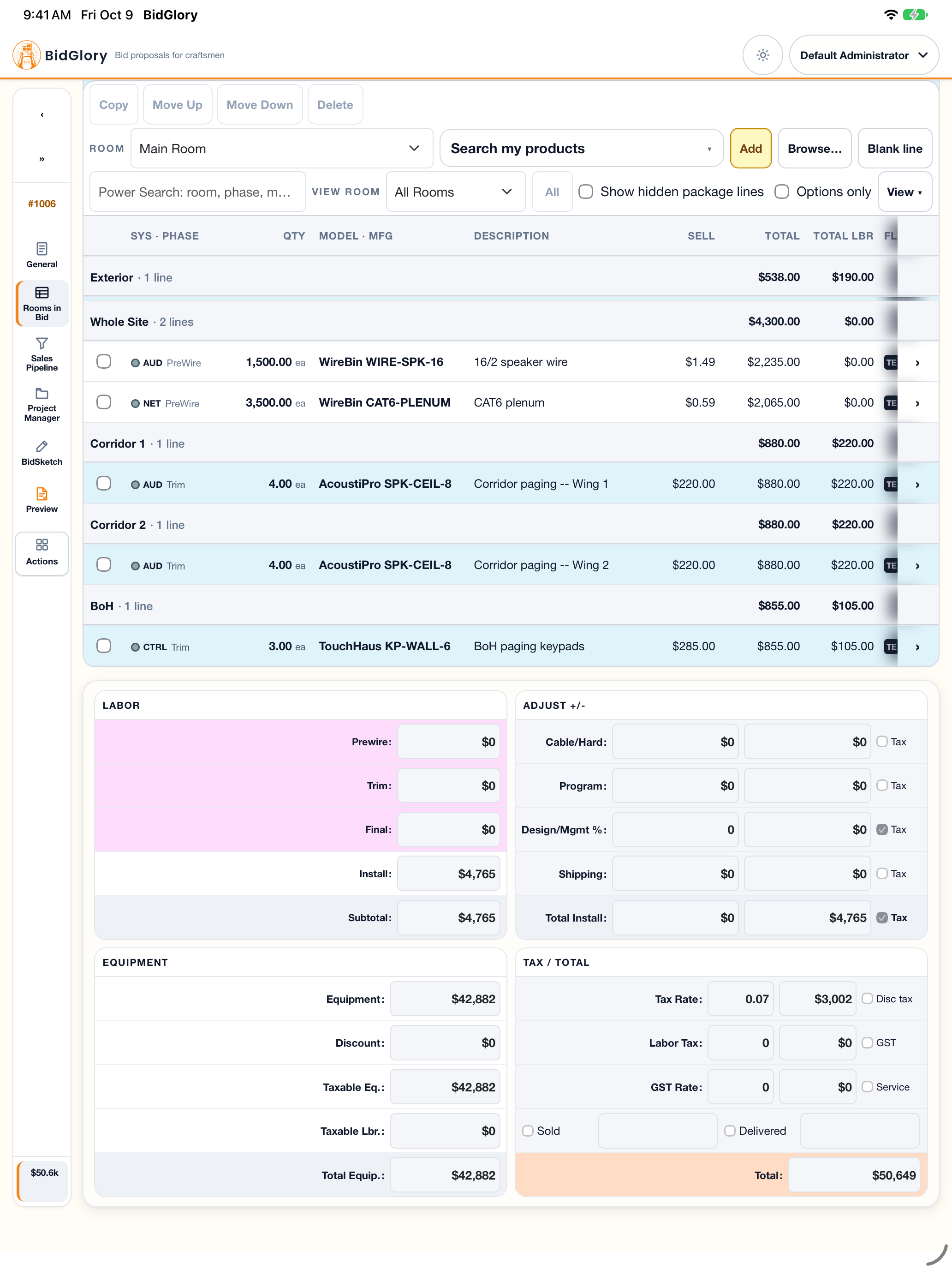This screenshot has height=1270, width=952.
Task: Expand sidebar with the double right chevron
Action: pos(42,159)
